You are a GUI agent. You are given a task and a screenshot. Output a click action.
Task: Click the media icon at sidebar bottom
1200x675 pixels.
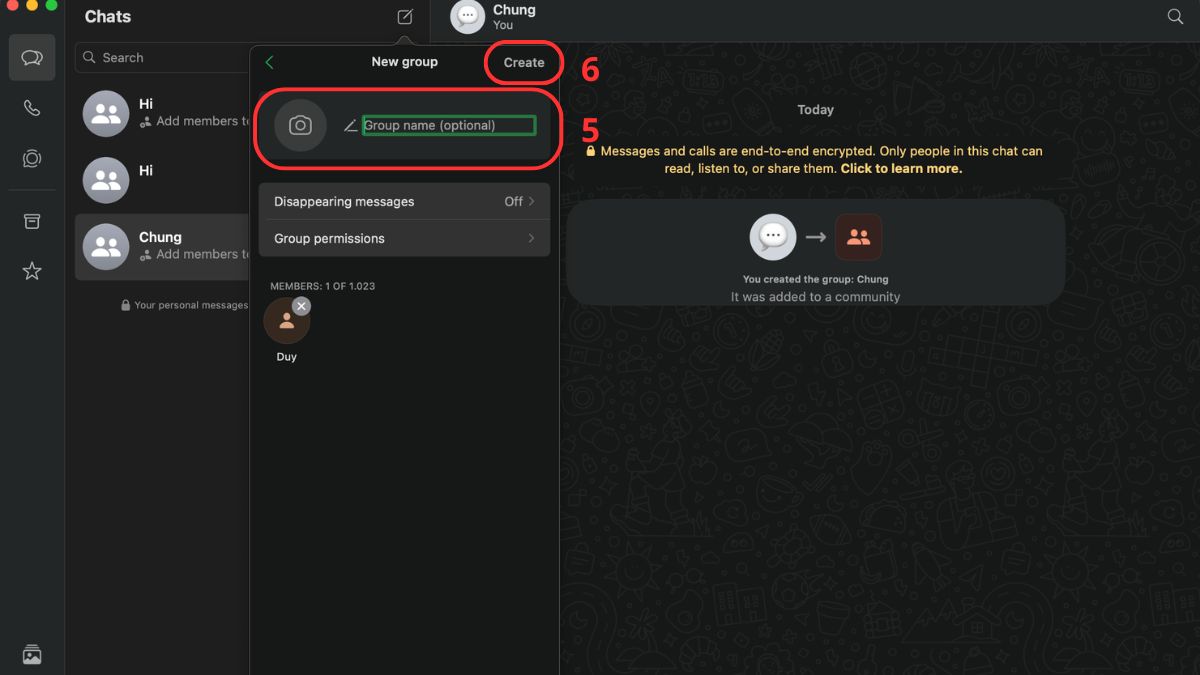32,655
